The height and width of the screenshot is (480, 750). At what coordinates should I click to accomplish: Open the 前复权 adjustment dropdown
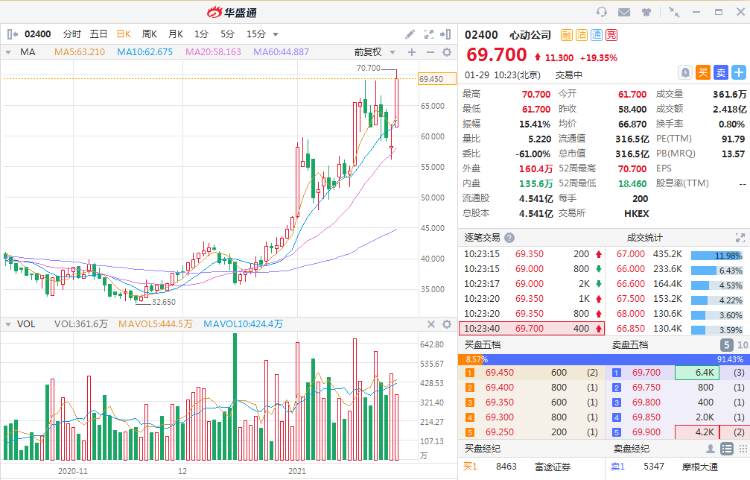point(373,52)
